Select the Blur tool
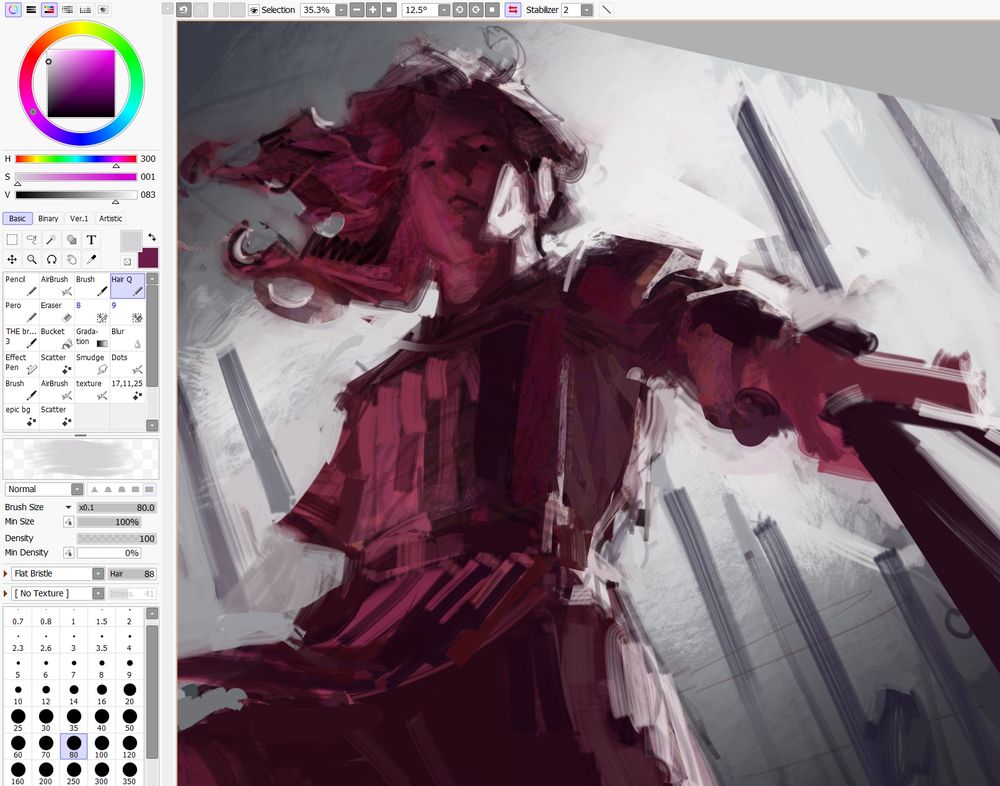Screen dimensions: 1000x786 (128, 338)
